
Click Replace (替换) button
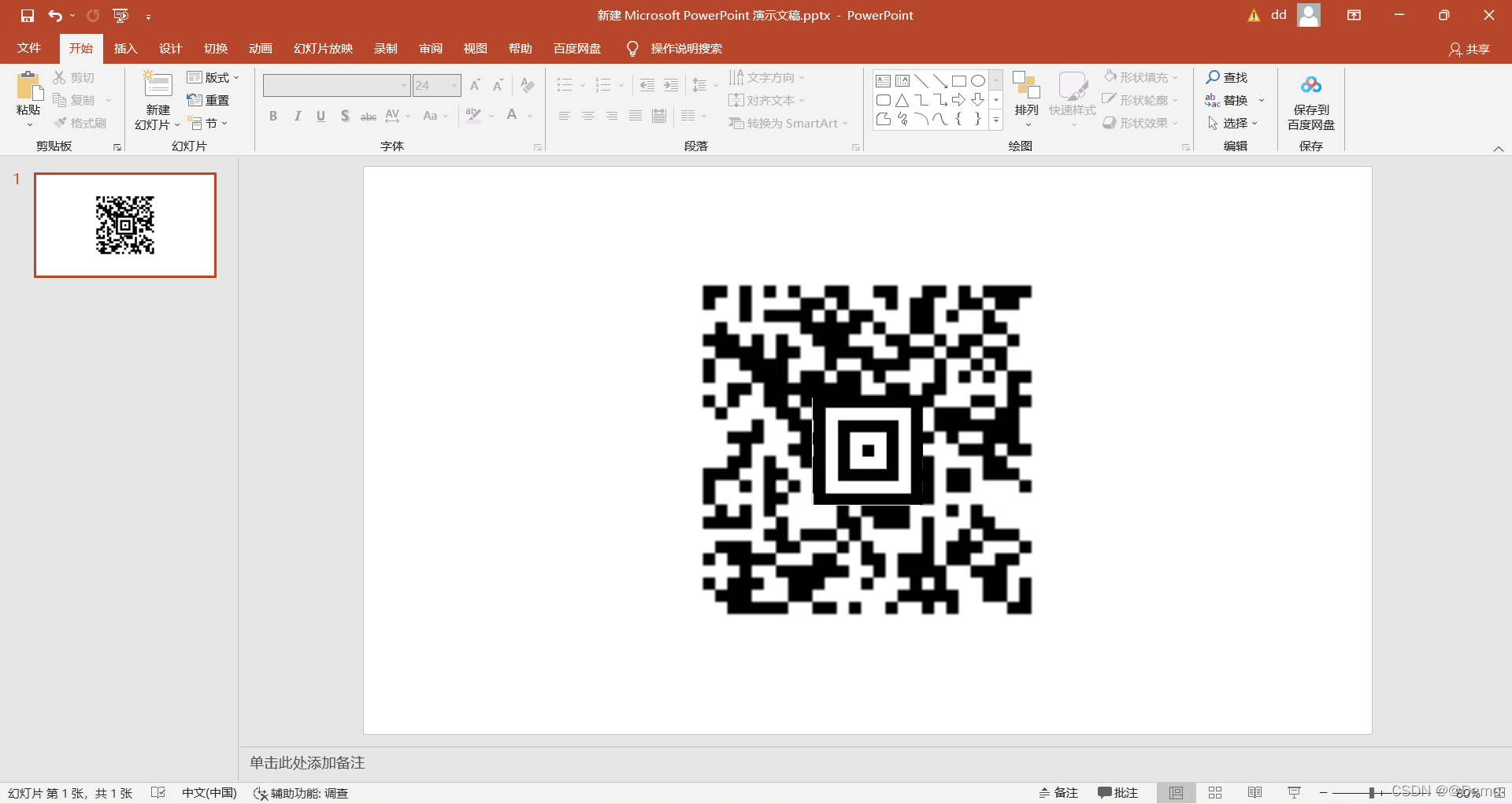(1227, 100)
